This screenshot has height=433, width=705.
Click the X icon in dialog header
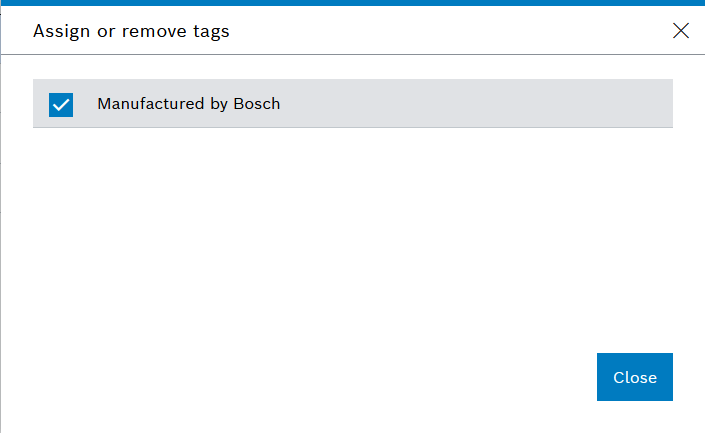(681, 31)
